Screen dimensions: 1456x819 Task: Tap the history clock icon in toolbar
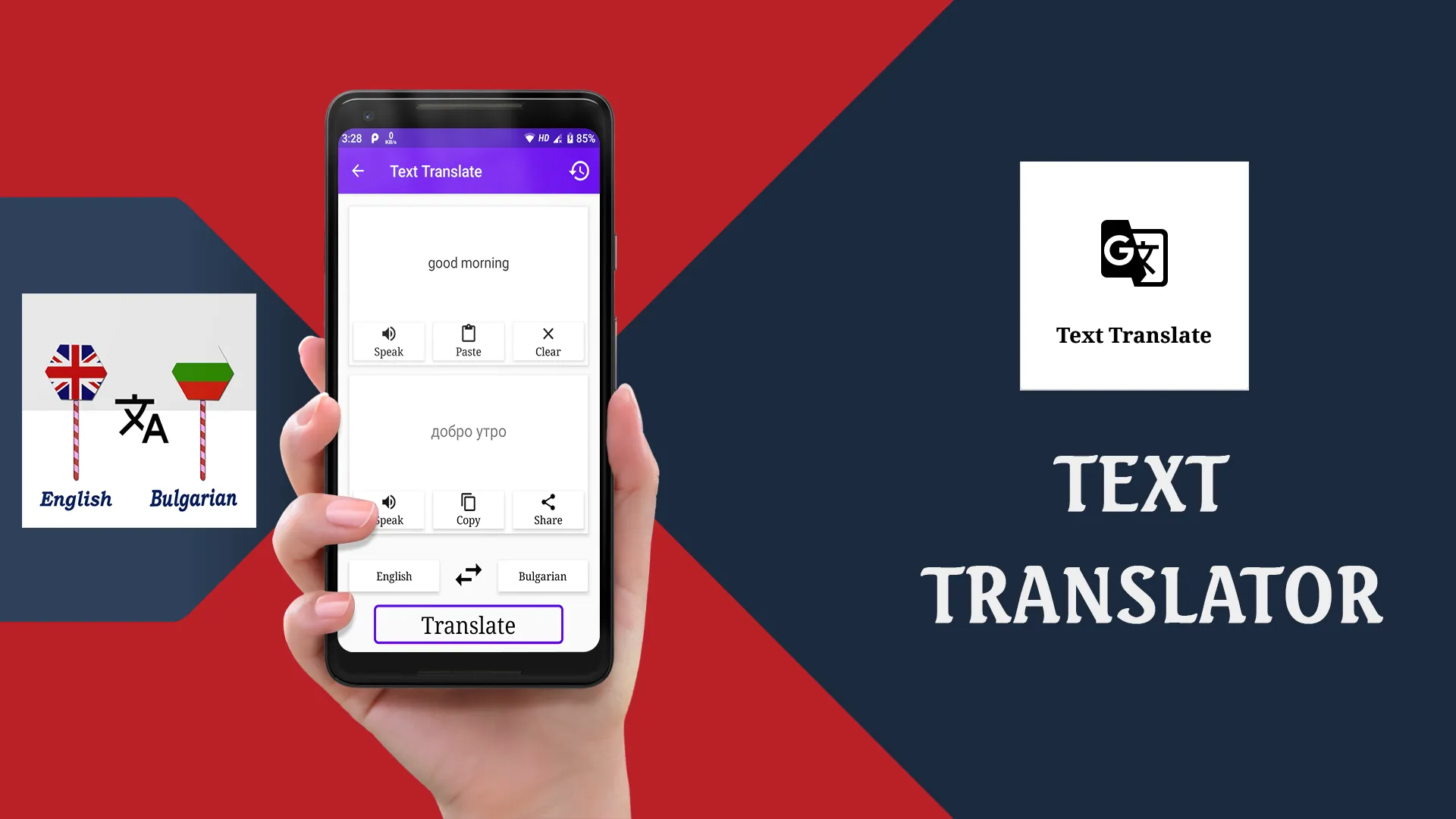[x=580, y=171]
